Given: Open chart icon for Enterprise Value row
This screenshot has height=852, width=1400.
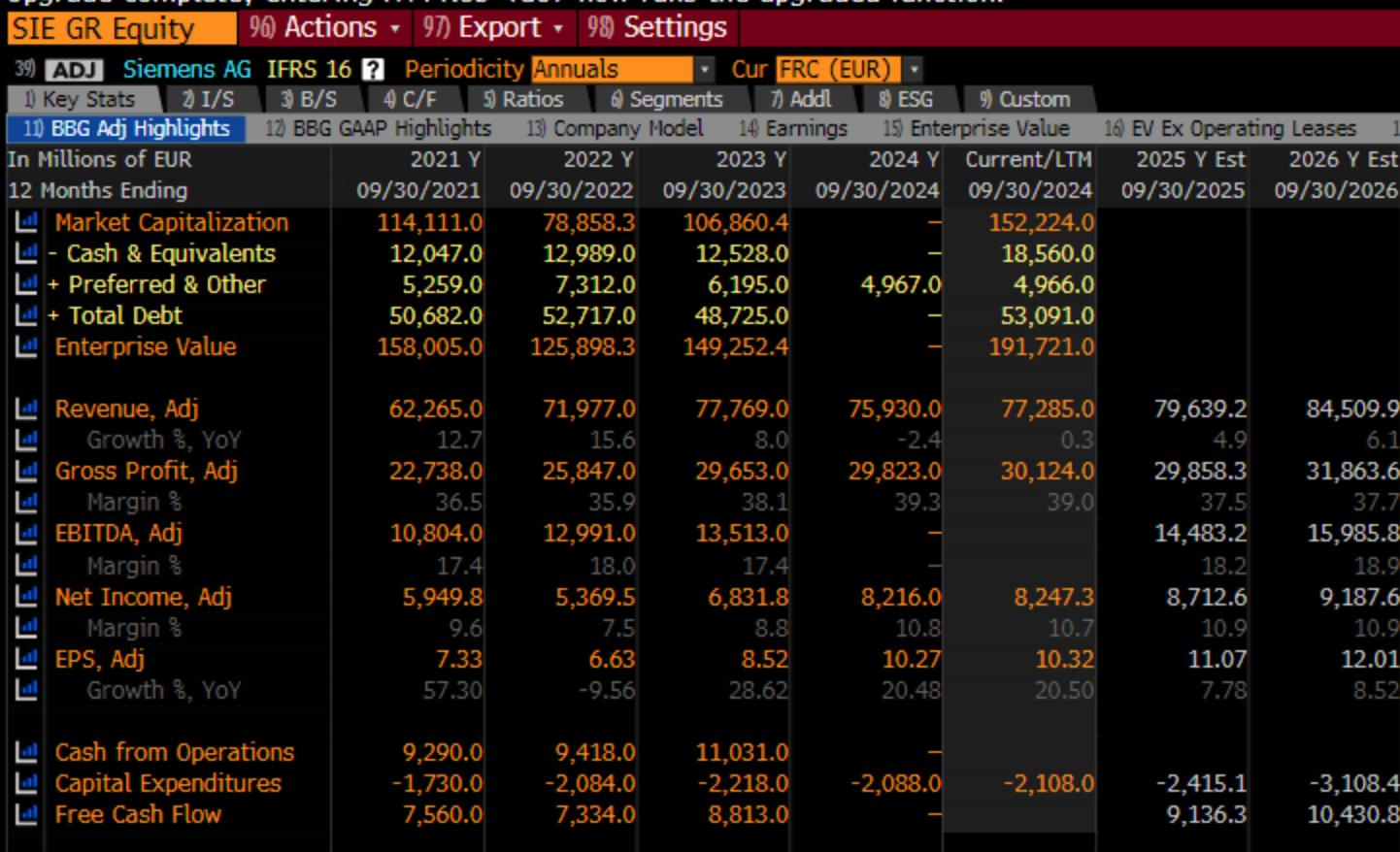Looking at the screenshot, I should point(26,346).
